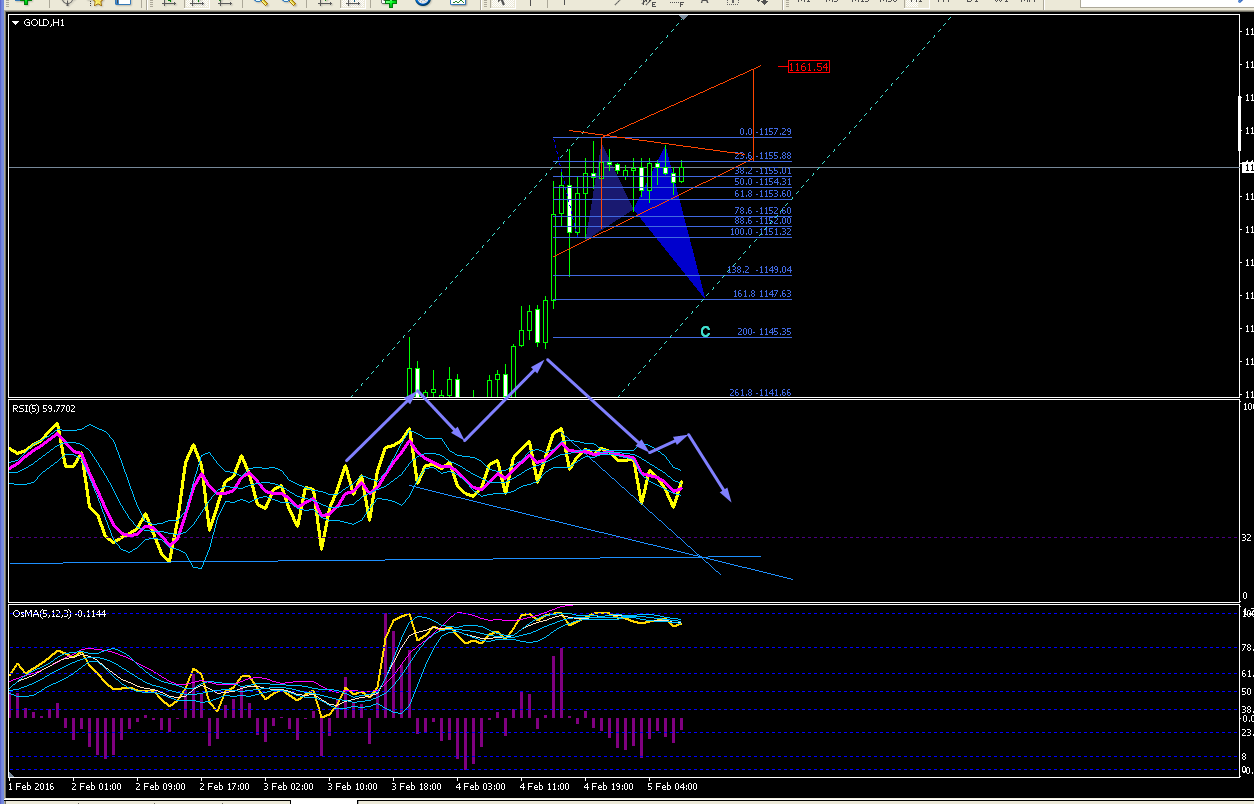Click the RSI(5) 59.7702 indicator label

(43, 408)
